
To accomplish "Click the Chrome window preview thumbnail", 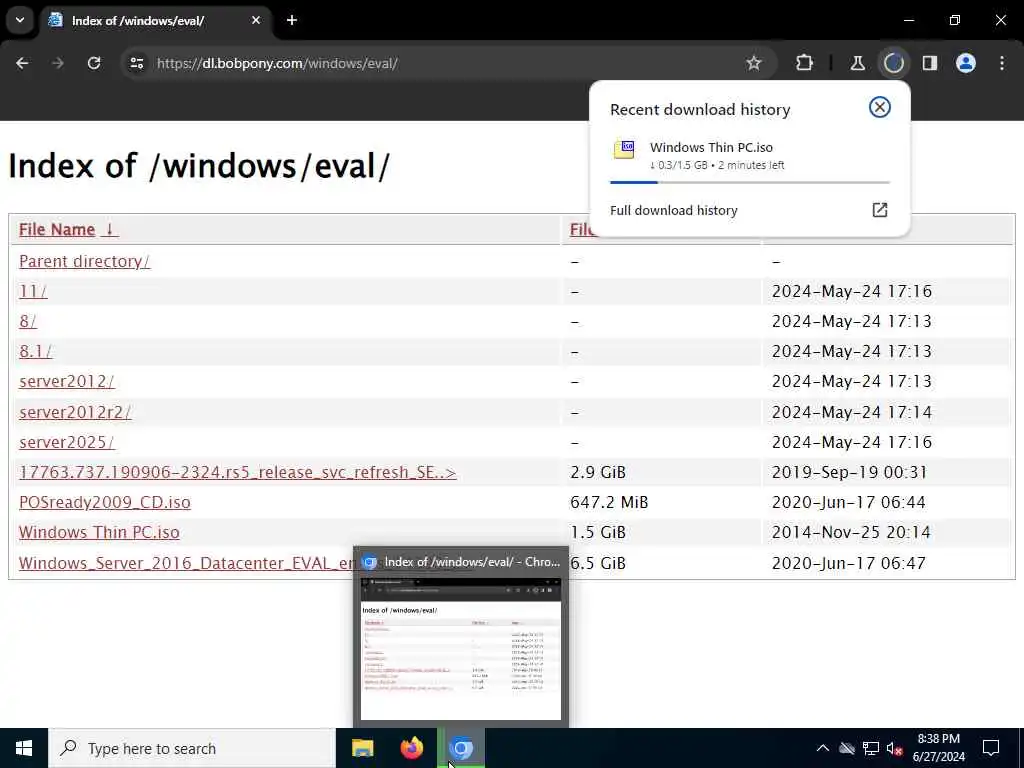I will (460, 649).
